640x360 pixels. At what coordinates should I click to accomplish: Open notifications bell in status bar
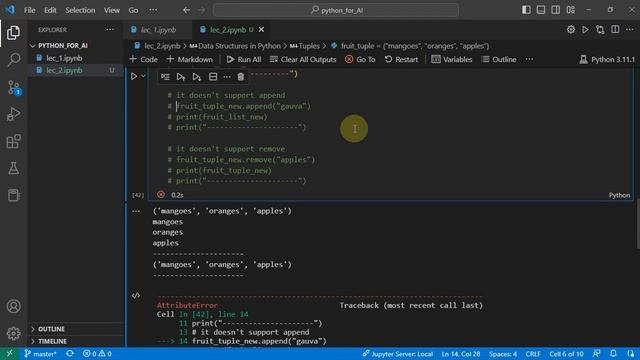613,354
